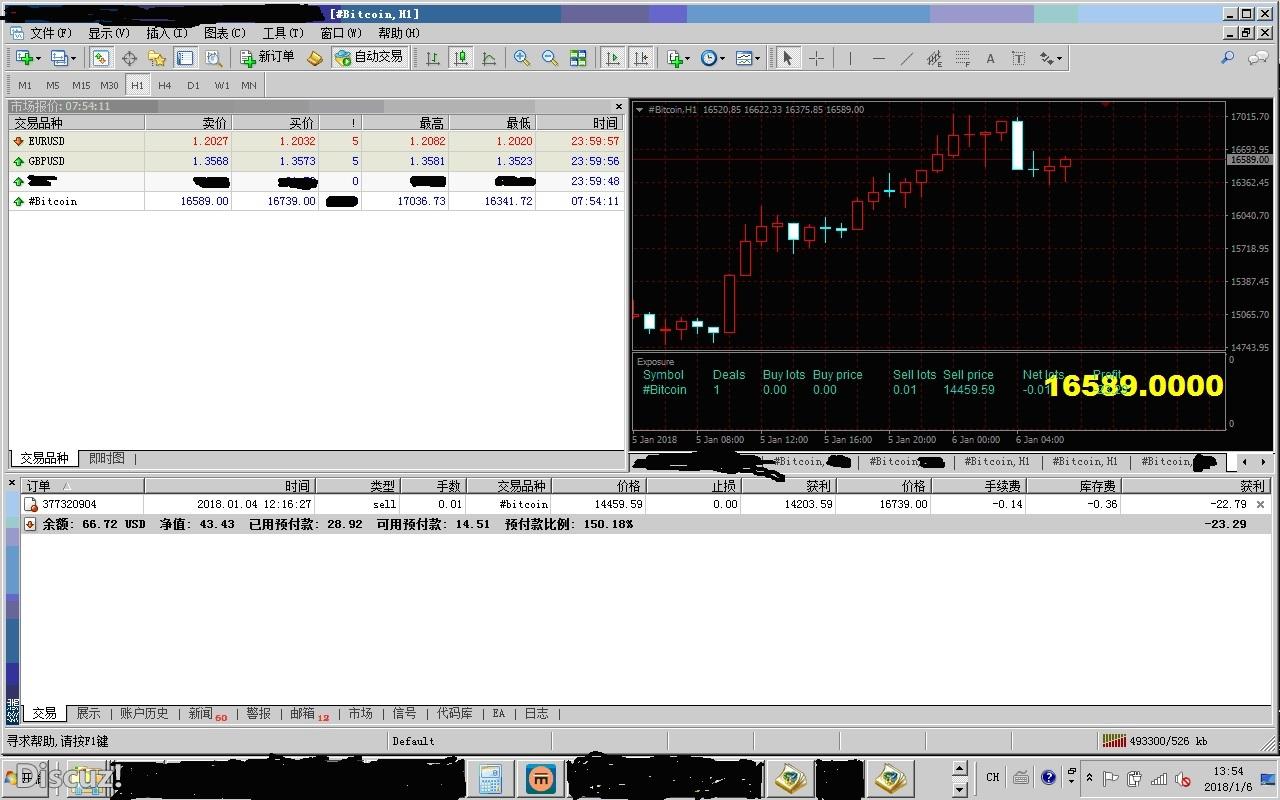The image size is (1280, 800).
Task: Open chart templates dropdown
Action: pyautogui.click(x=748, y=58)
